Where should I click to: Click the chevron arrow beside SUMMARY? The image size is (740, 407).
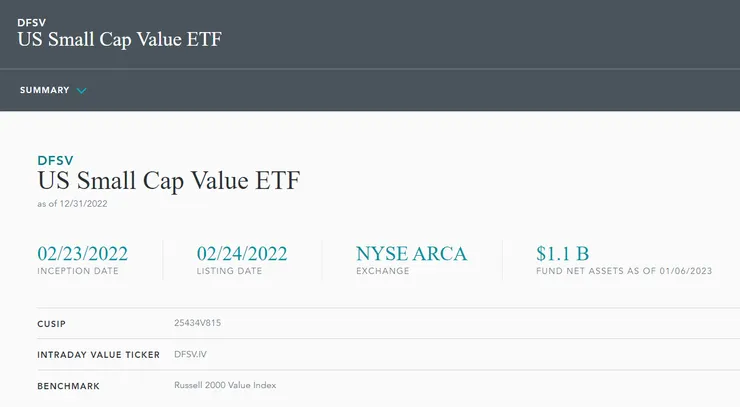[x=82, y=91]
